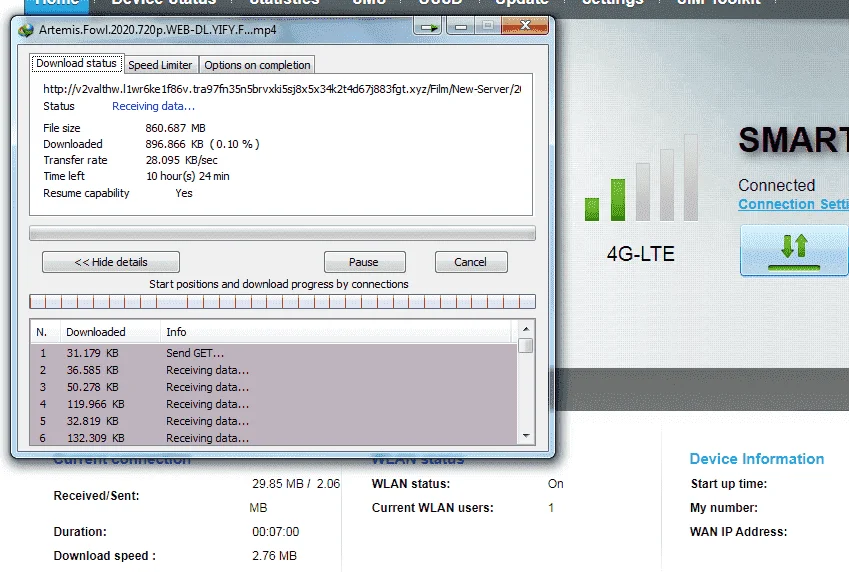Click the download URL text

pos(282,89)
